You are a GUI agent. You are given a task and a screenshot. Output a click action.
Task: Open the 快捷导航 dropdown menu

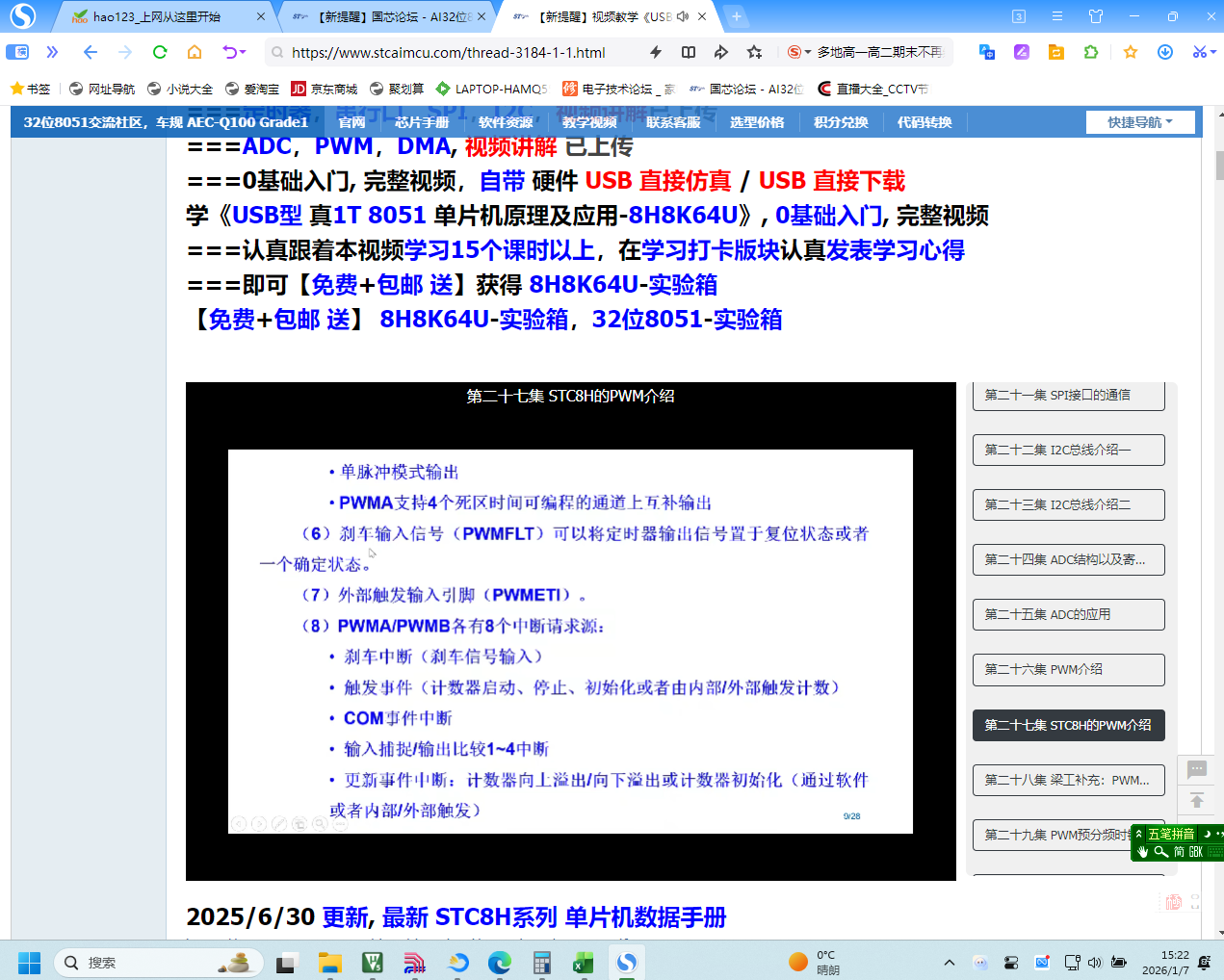[1140, 122]
